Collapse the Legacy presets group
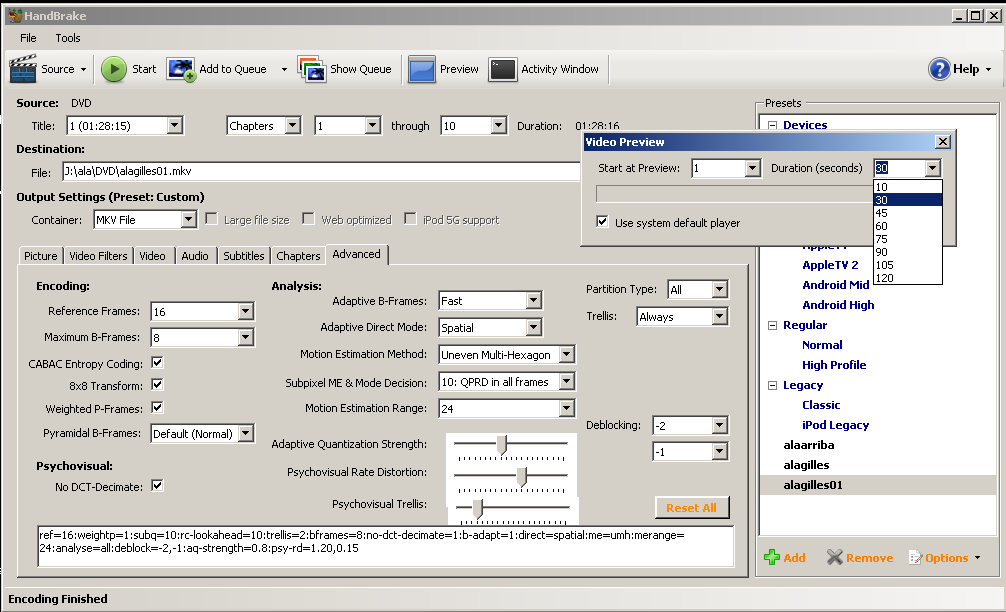 (772, 386)
